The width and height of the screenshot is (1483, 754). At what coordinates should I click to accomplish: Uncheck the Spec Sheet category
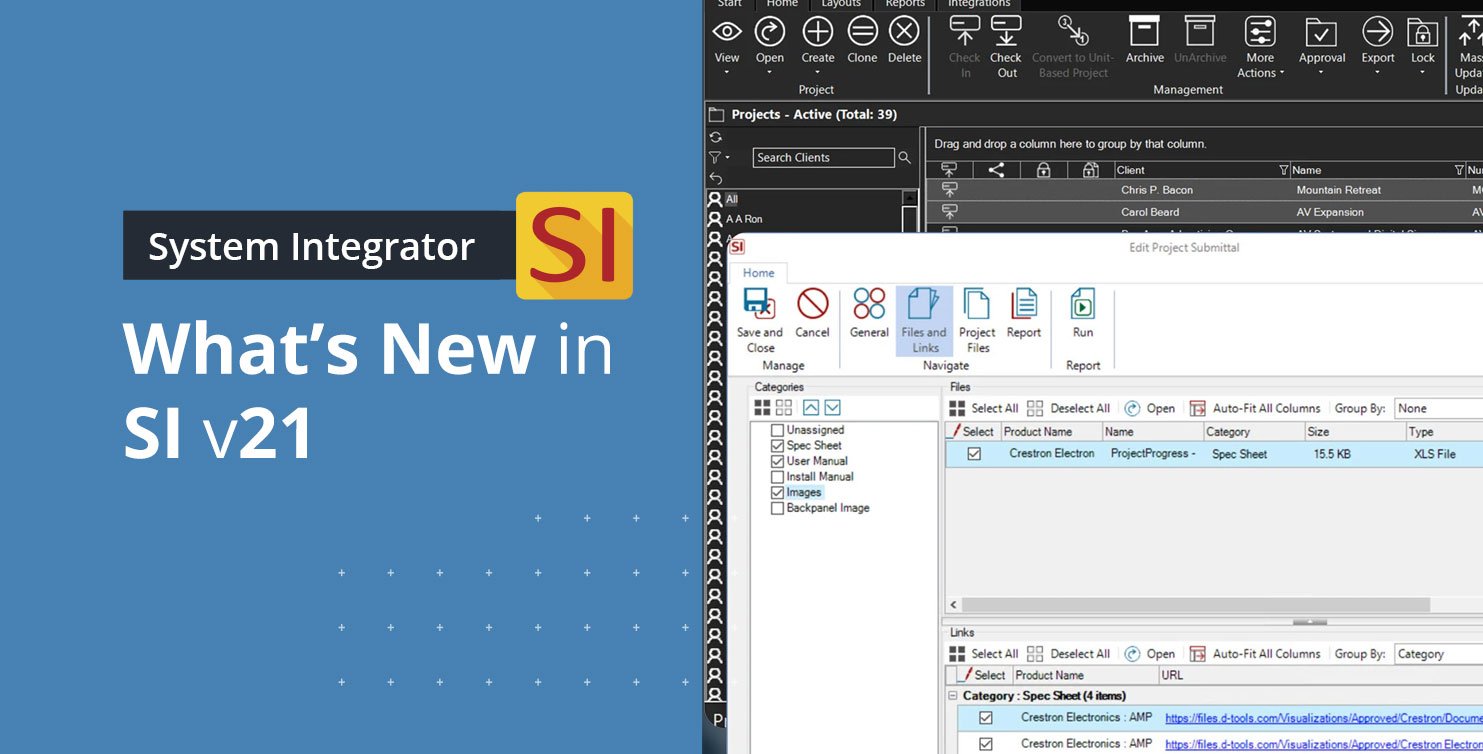coord(777,445)
